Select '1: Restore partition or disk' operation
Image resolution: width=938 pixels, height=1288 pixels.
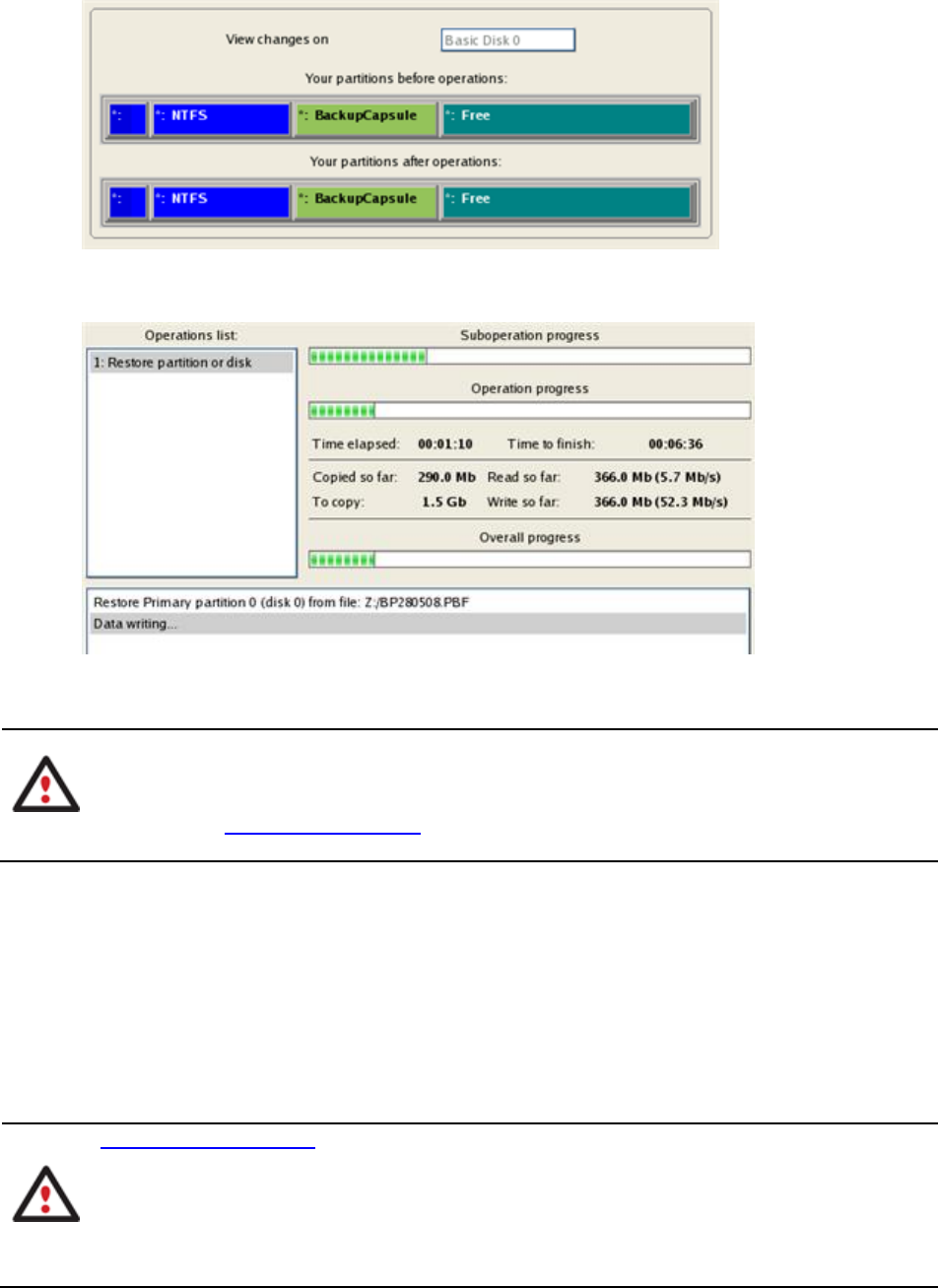coord(191,363)
